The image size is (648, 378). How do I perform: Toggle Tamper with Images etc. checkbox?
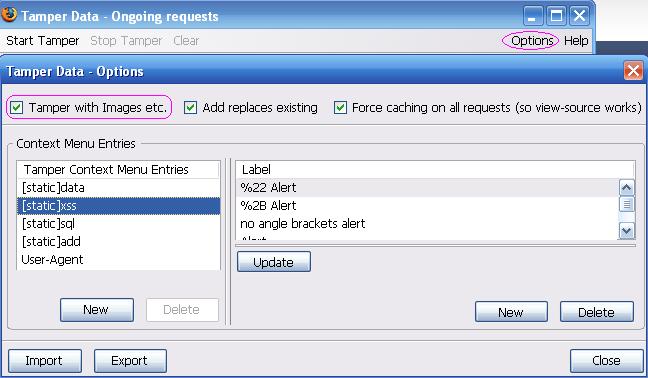(17, 108)
